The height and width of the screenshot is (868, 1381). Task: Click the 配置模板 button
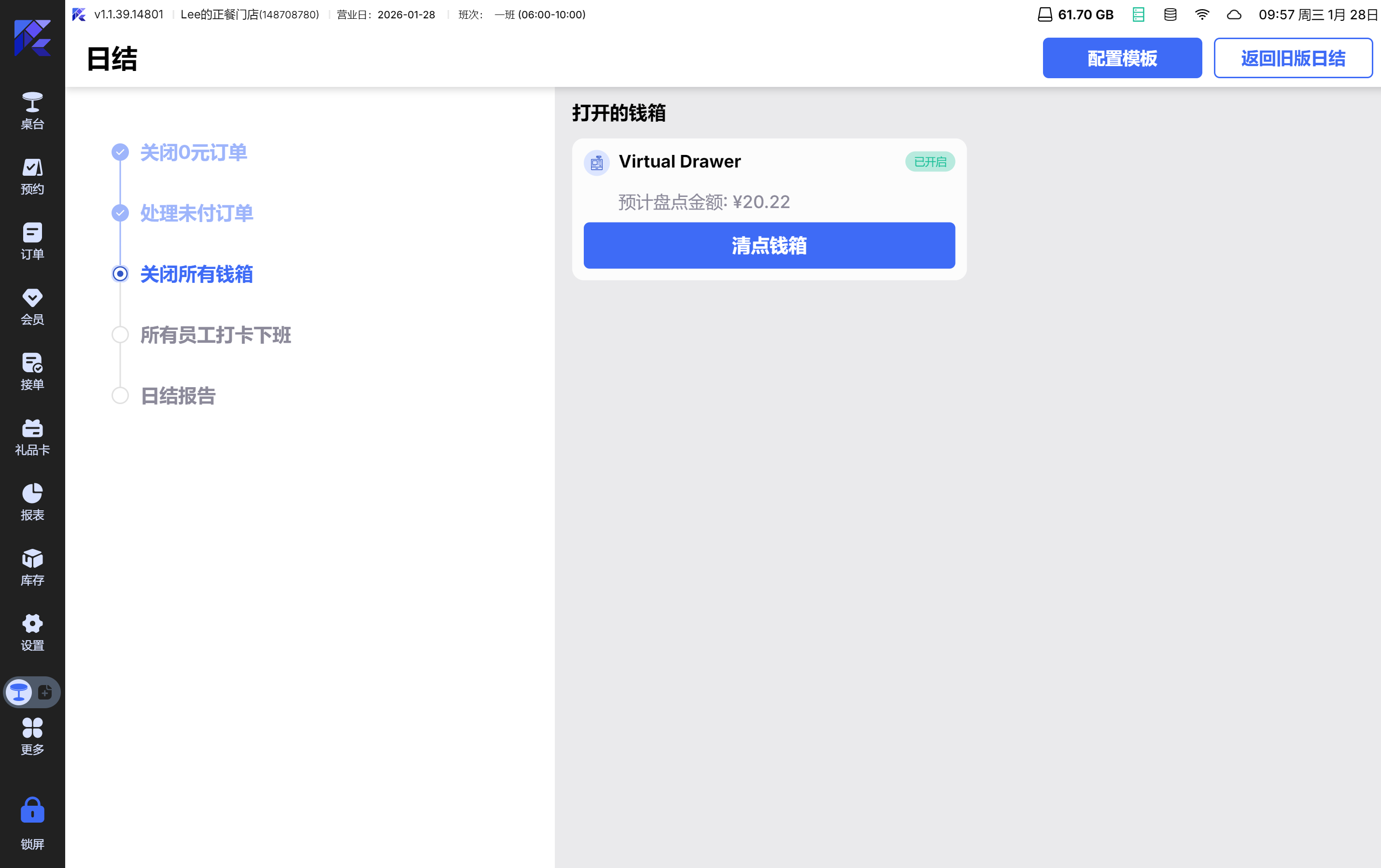click(1122, 58)
